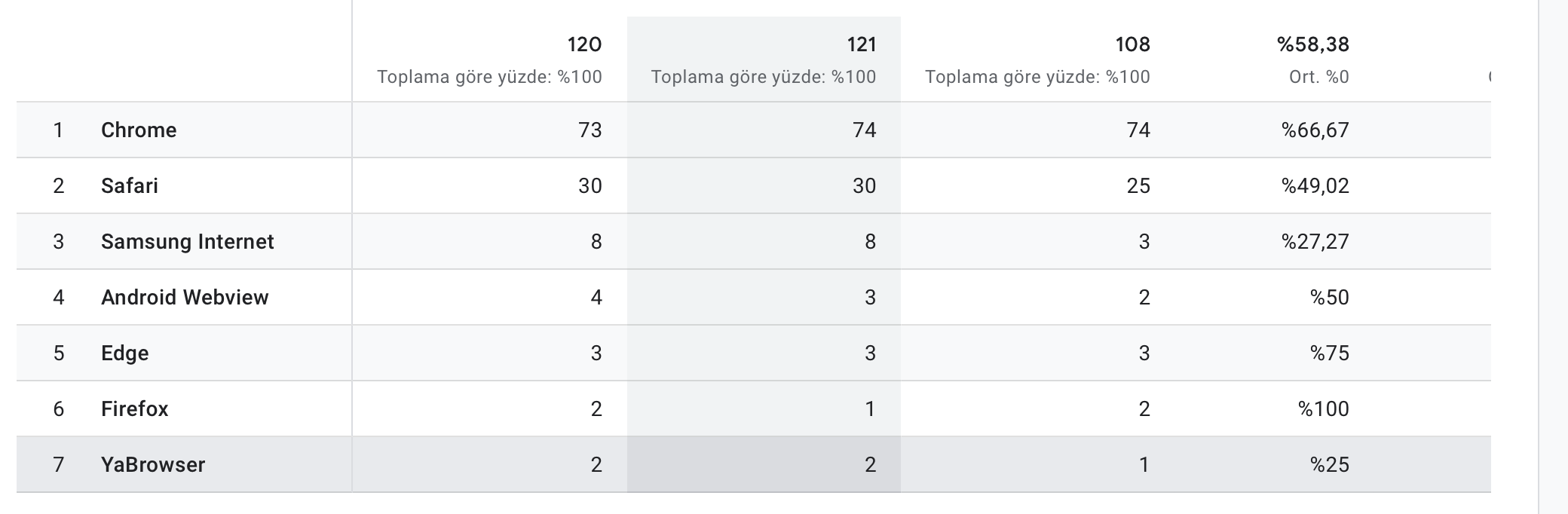The height and width of the screenshot is (514, 1568).
Task: Click the Android Webview row label
Action: 185,297
